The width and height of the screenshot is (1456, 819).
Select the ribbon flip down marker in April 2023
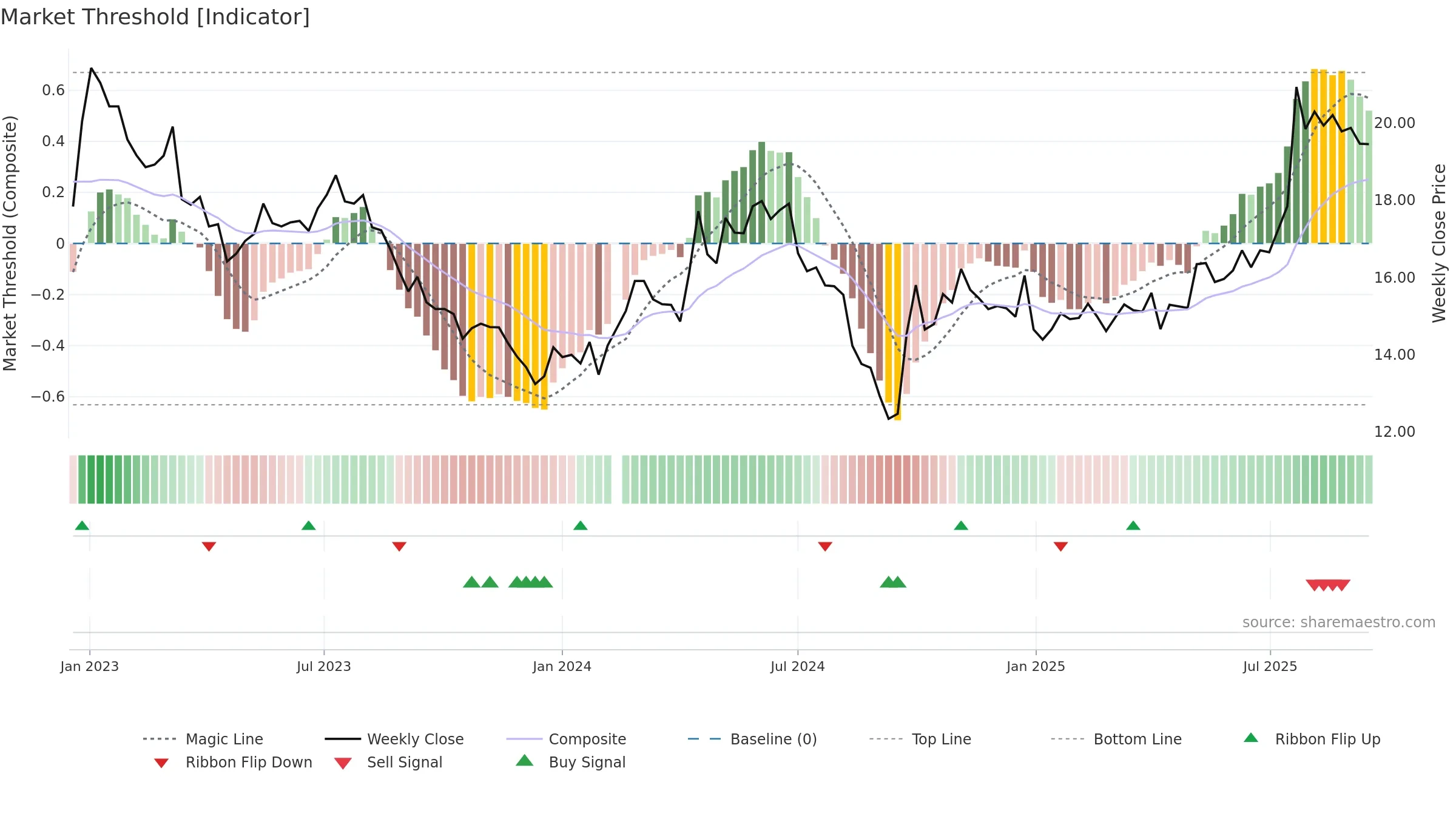pyautogui.click(x=209, y=546)
